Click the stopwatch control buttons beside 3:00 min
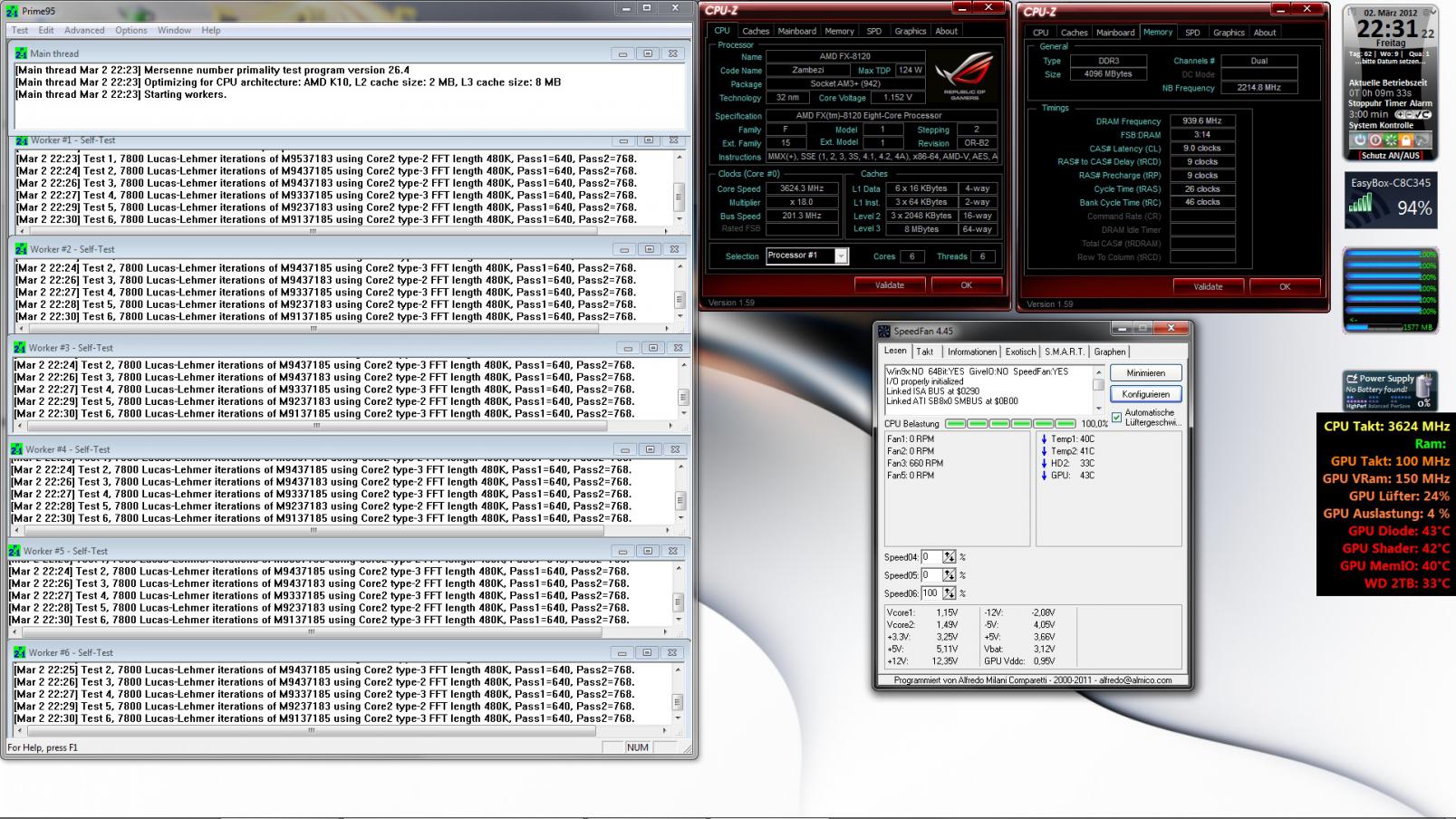 pos(1413,115)
